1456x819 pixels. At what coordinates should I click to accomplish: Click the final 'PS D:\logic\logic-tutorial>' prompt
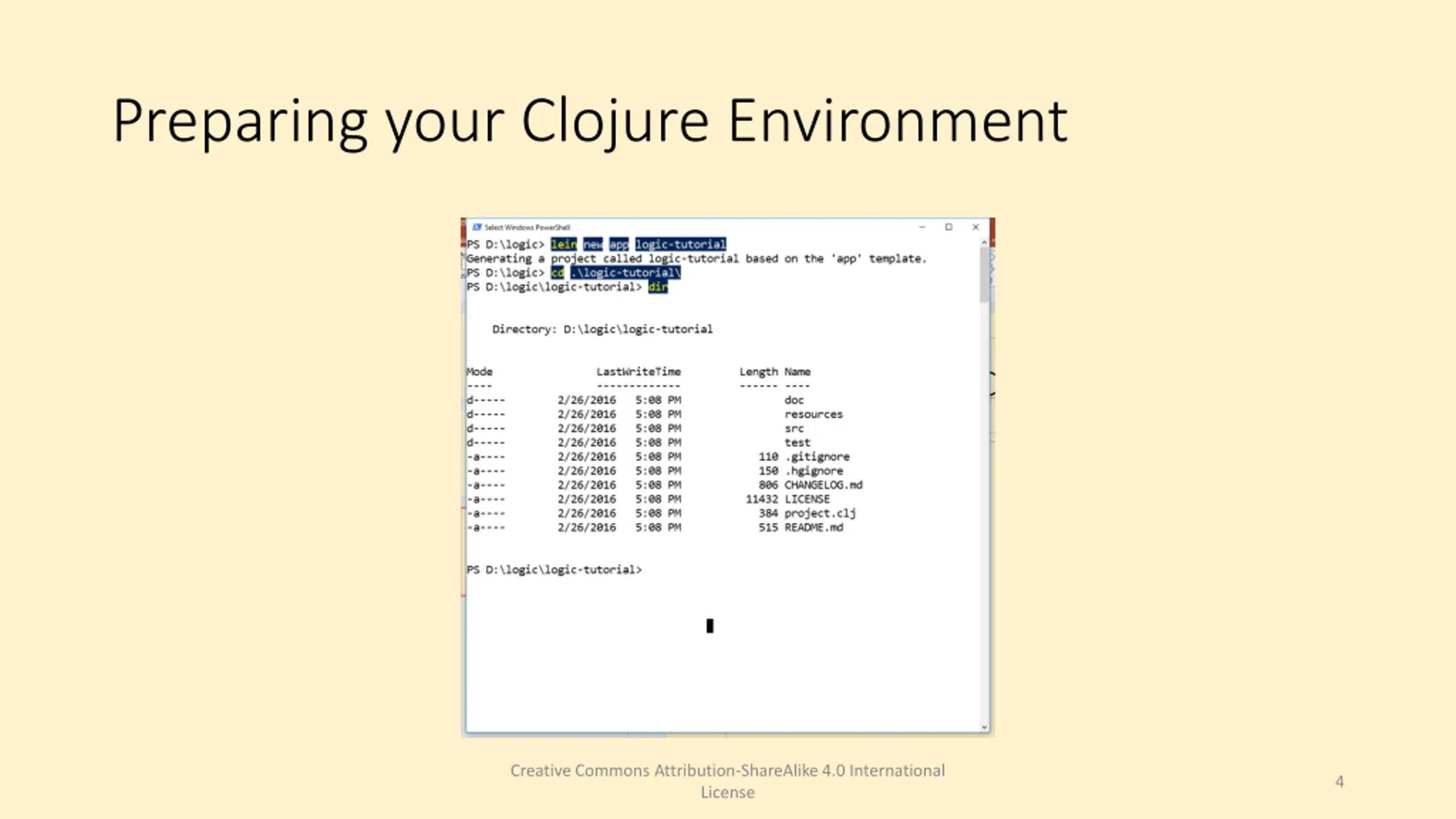[x=554, y=570]
